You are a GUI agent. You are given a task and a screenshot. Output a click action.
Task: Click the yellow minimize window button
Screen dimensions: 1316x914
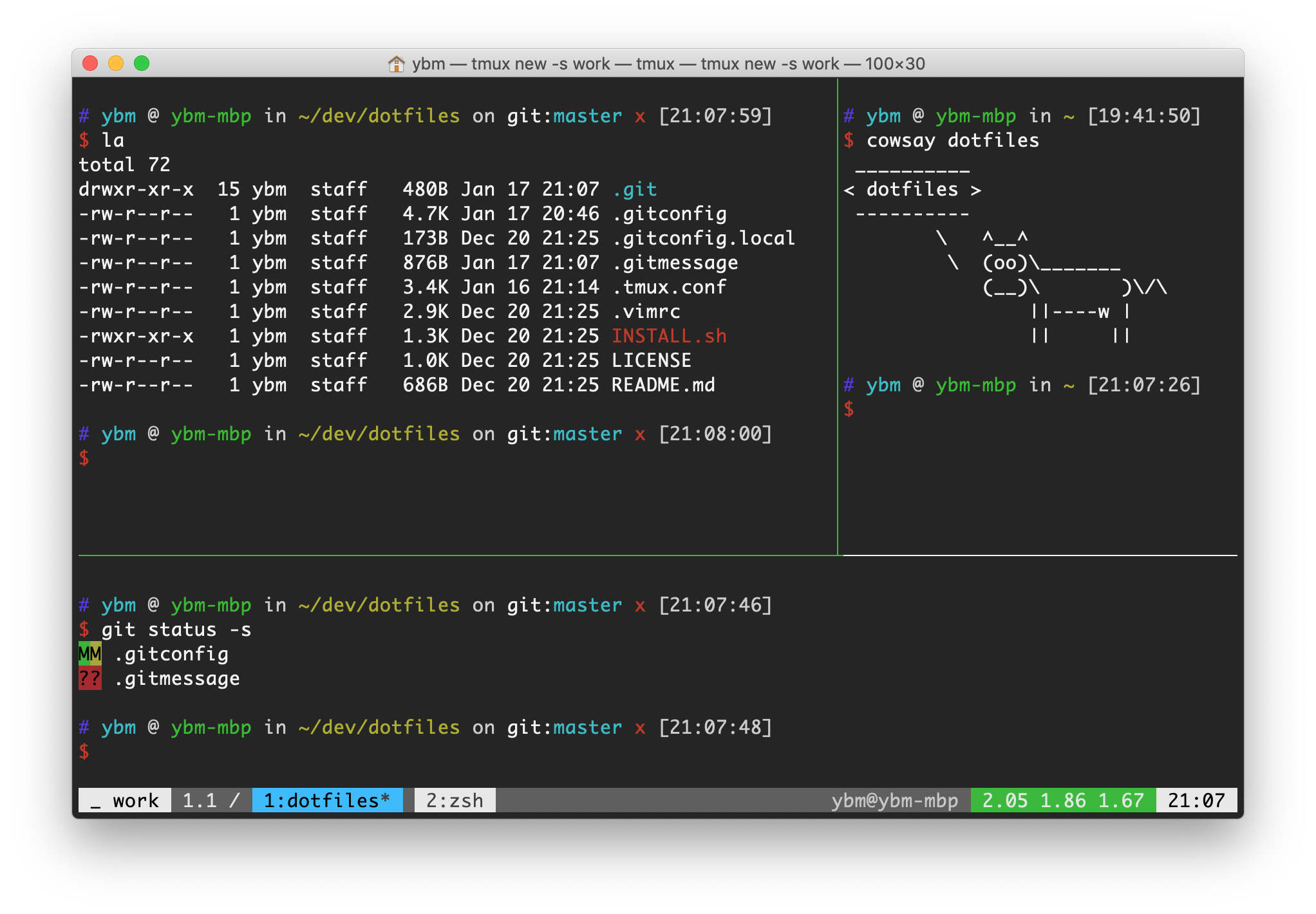[x=116, y=63]
